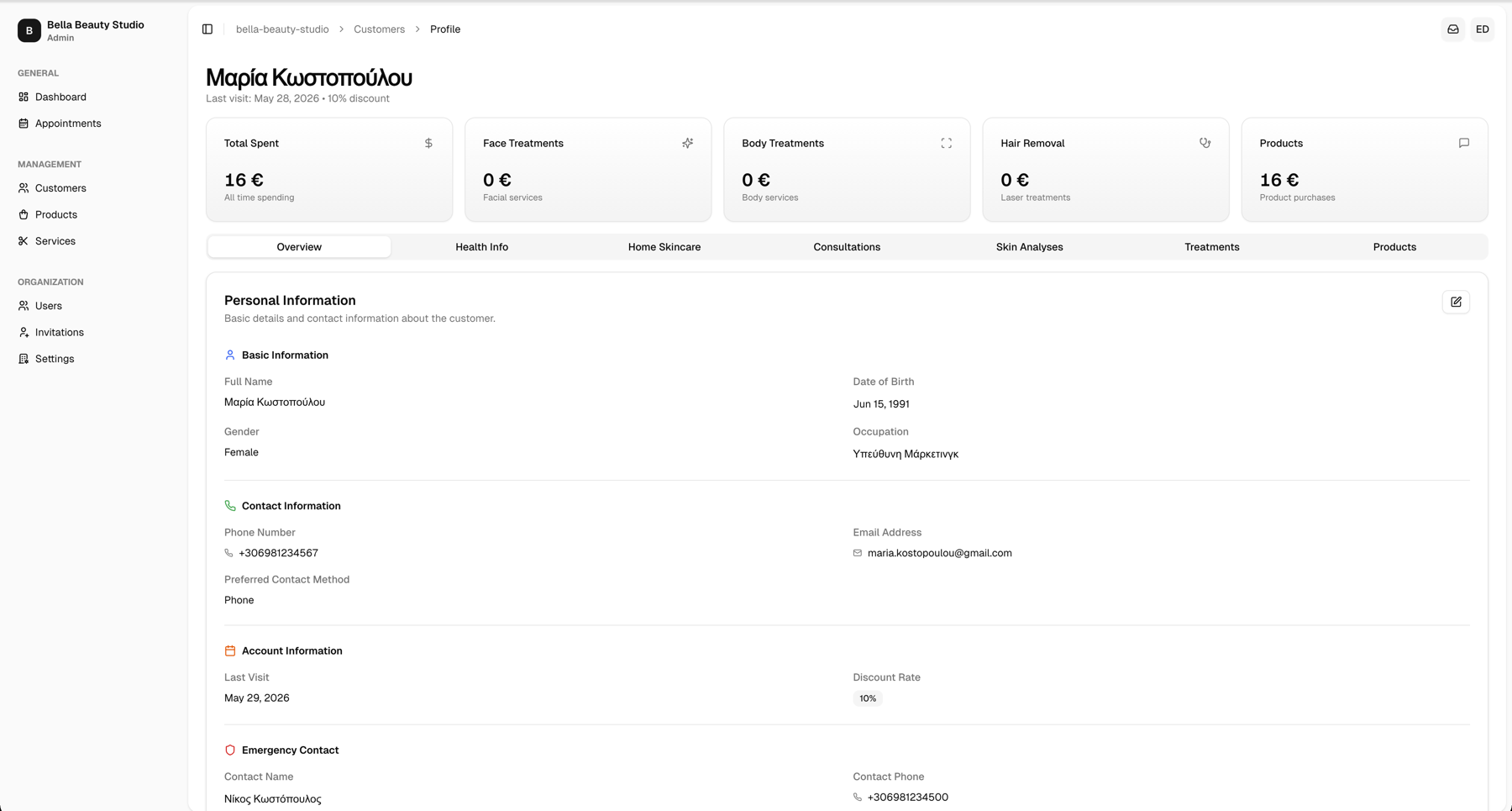
Task: Click the Invitations person-plus icon
Action: coord(24,332)
